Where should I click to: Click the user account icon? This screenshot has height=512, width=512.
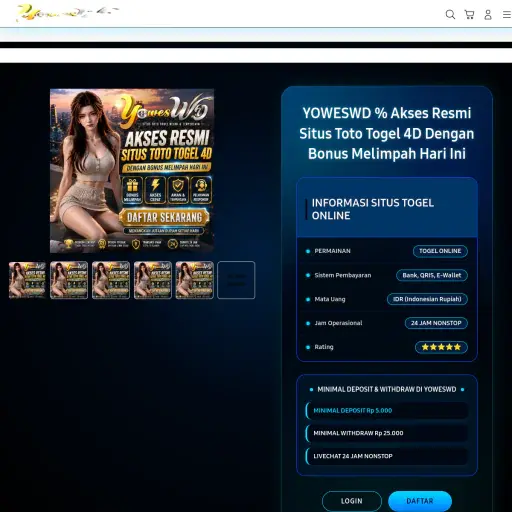click(x=488, y=15)
